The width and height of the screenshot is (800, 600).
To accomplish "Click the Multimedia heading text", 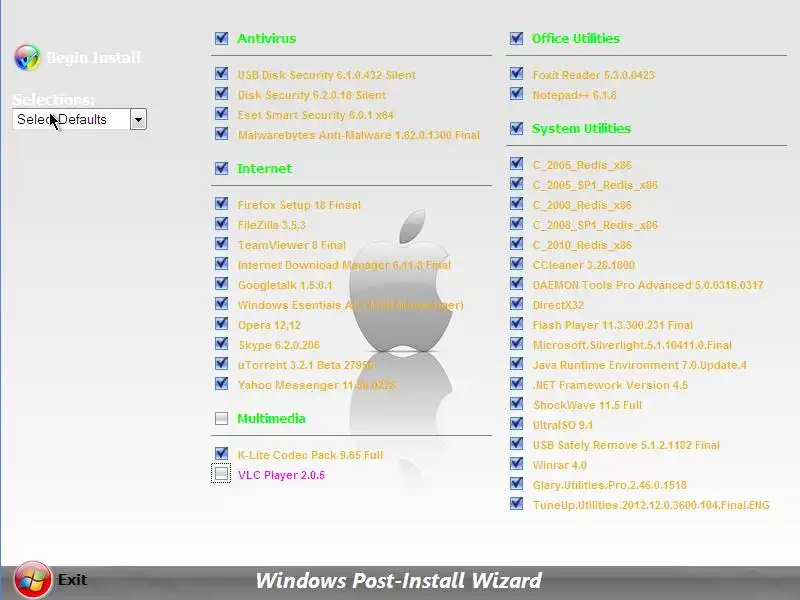I will coord(271,418).
